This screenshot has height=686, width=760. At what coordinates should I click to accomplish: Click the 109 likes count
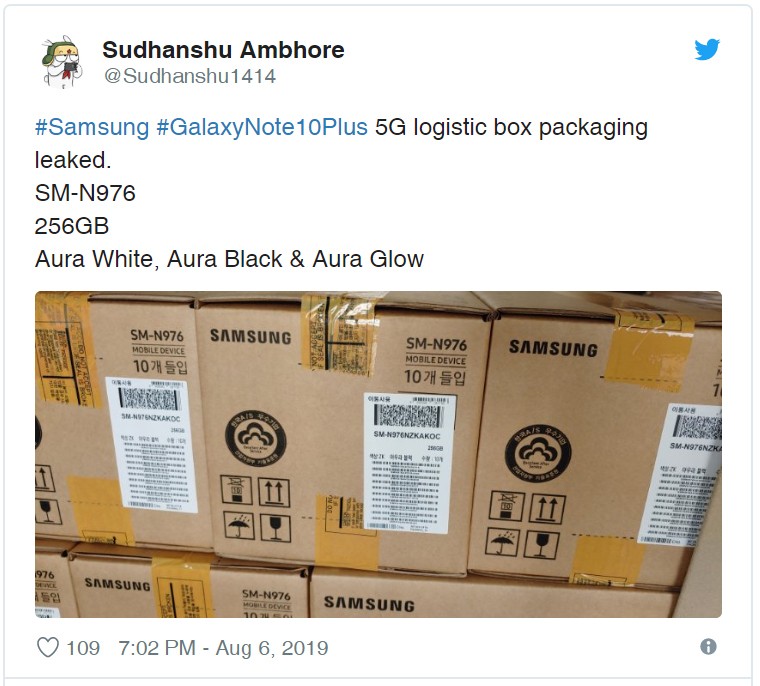[83, 648]
